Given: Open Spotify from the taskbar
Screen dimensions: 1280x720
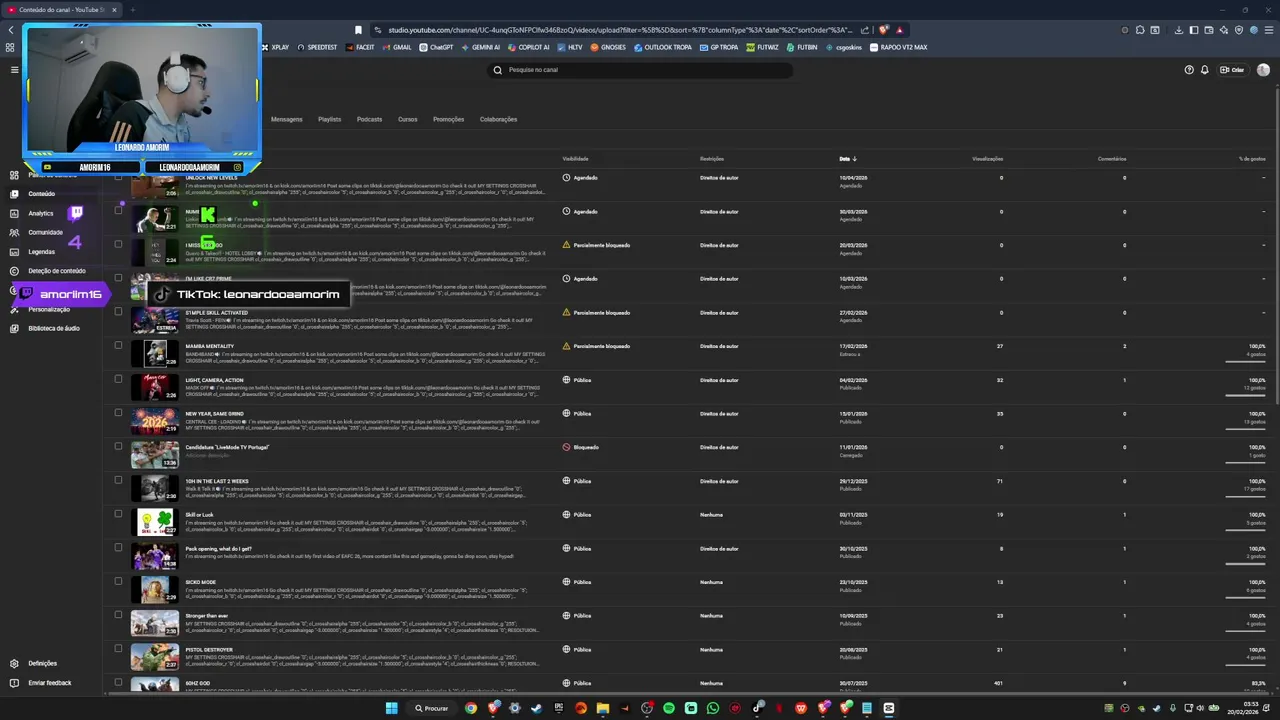Looking at the screenshot, I should click(669, 708).
